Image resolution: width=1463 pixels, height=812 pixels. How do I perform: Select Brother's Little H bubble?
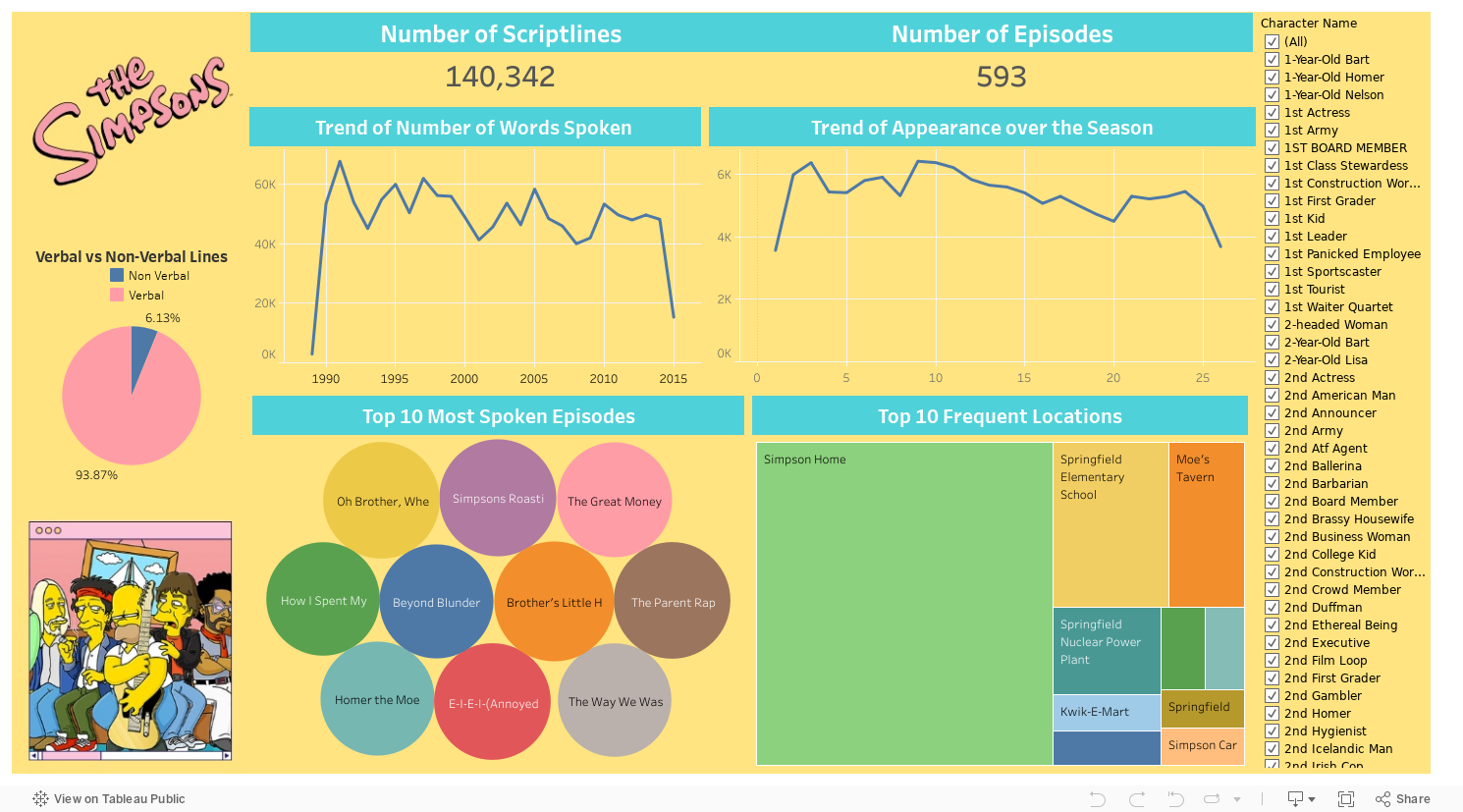point(554,602)
